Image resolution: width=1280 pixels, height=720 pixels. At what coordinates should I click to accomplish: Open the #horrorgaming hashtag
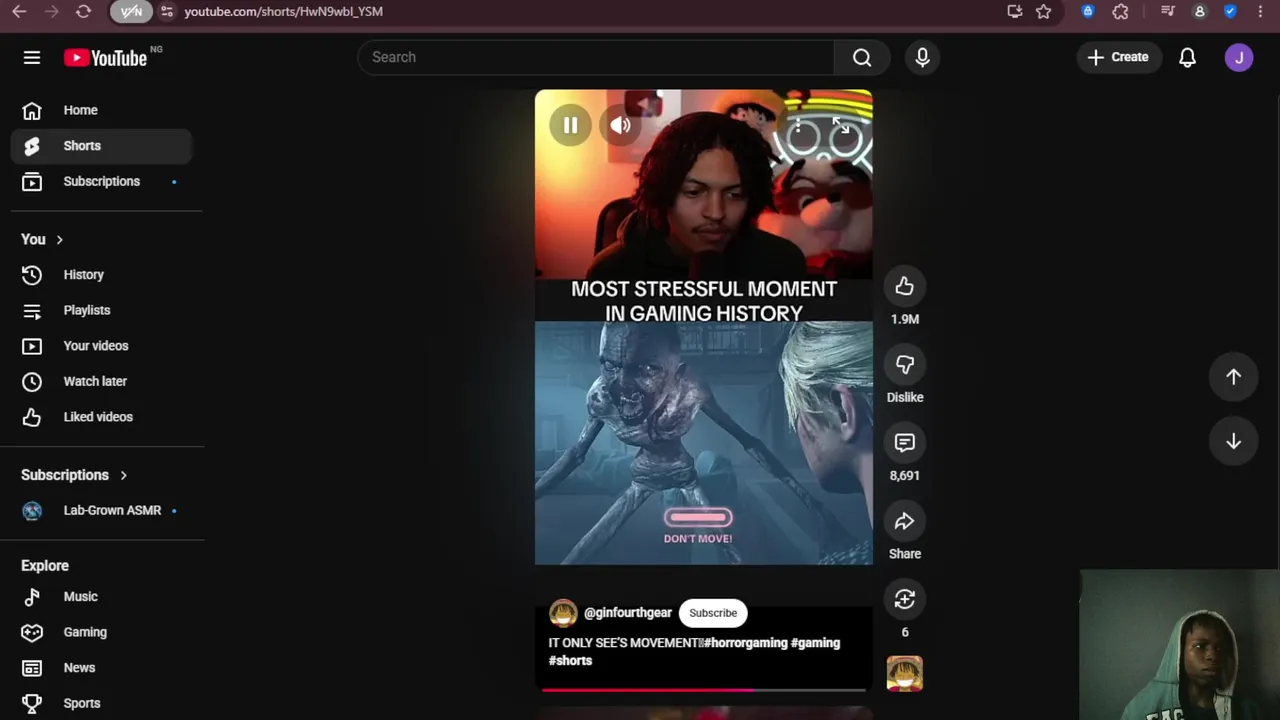click(745, 643)
